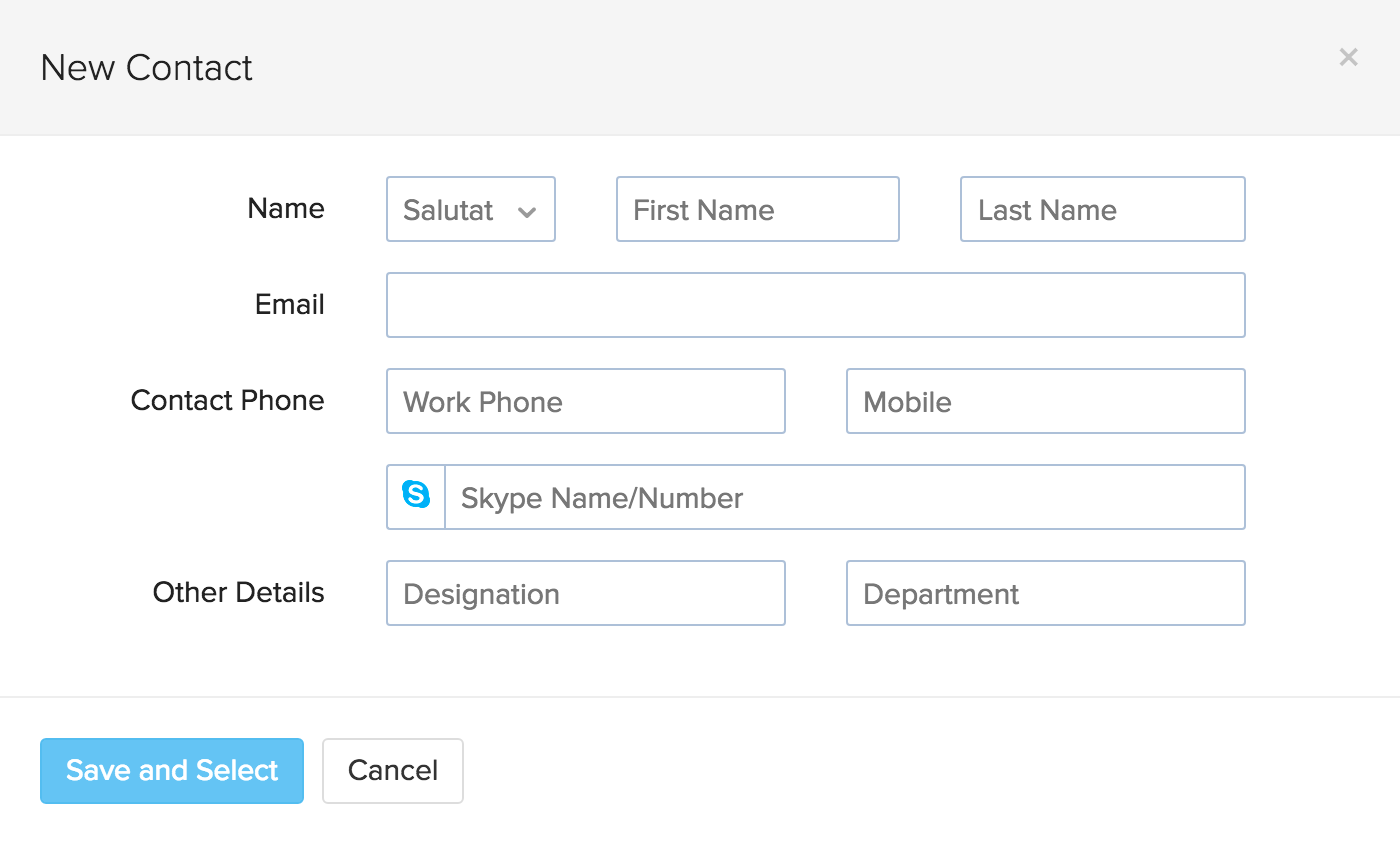
Task: Click the Designation field
Action: click(x=585, y=592)
